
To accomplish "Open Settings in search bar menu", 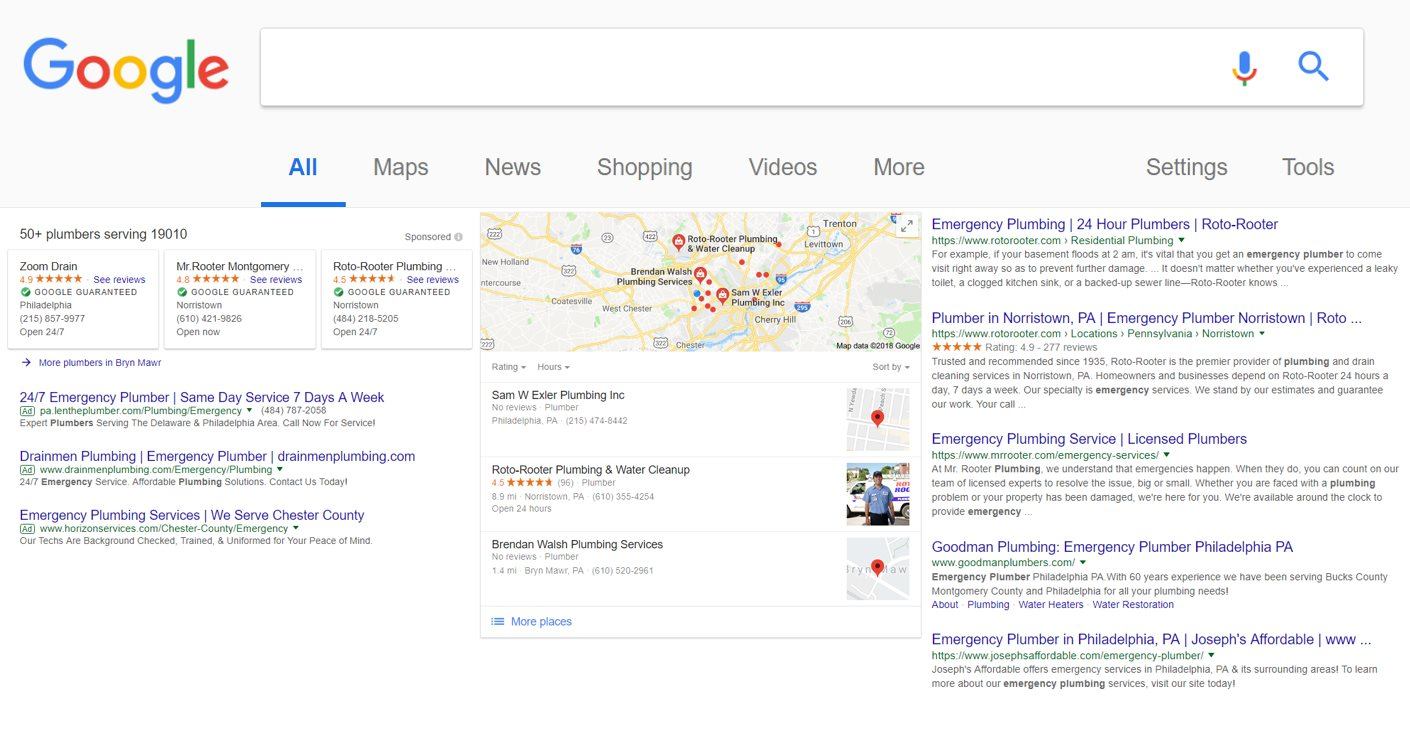I will pos(1187,168).
